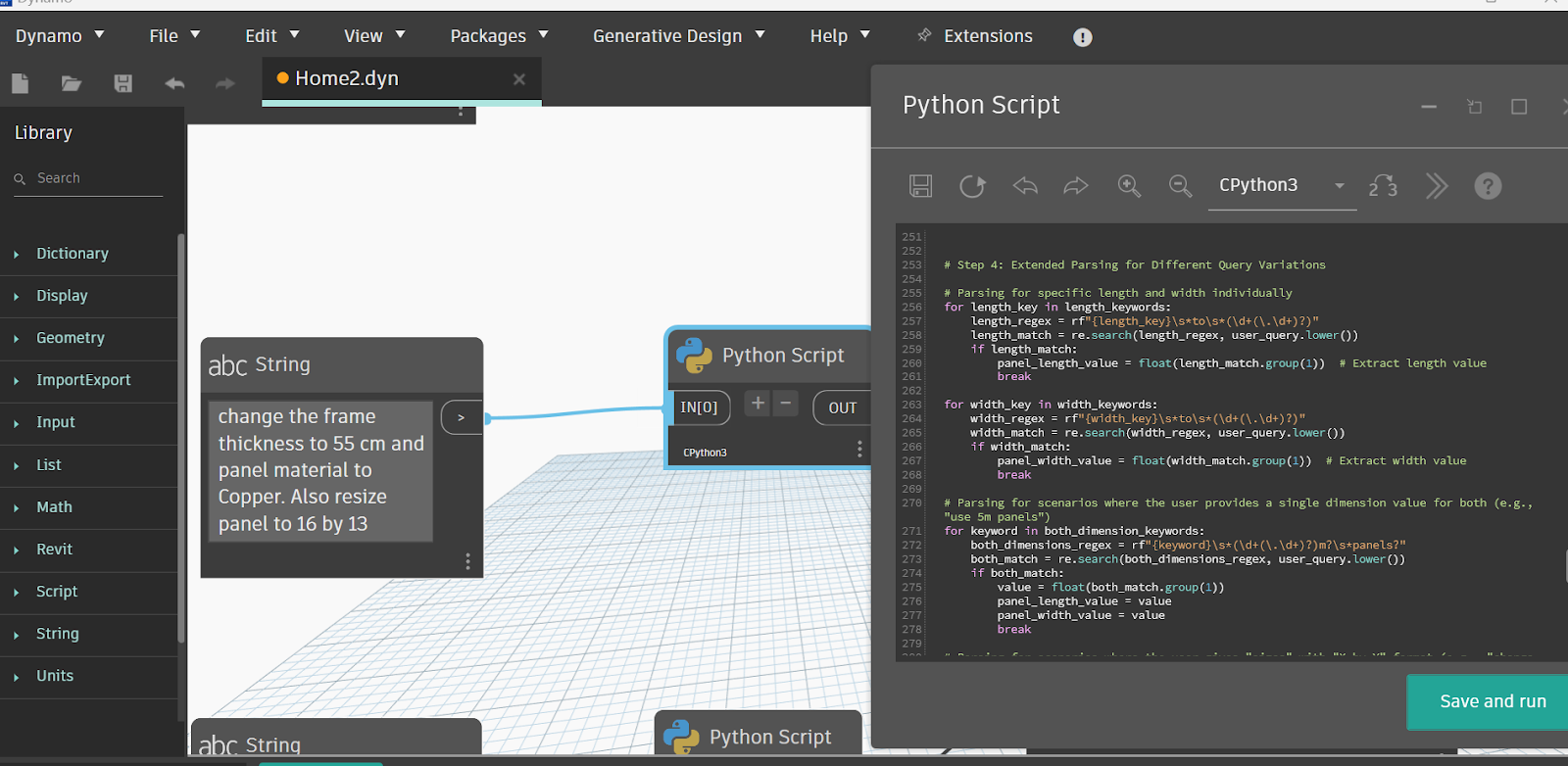
Task: Click the Save and run button
Action: (1490, 701)
